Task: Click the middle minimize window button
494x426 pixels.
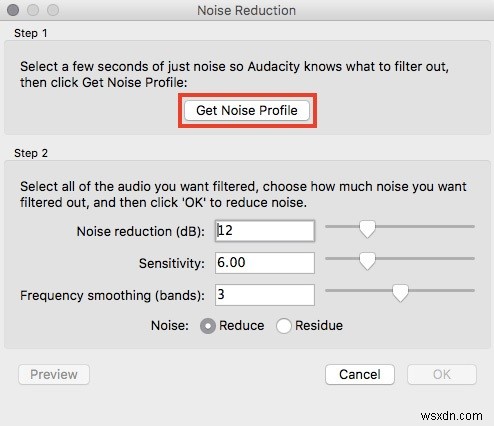Action: (33, 10)
